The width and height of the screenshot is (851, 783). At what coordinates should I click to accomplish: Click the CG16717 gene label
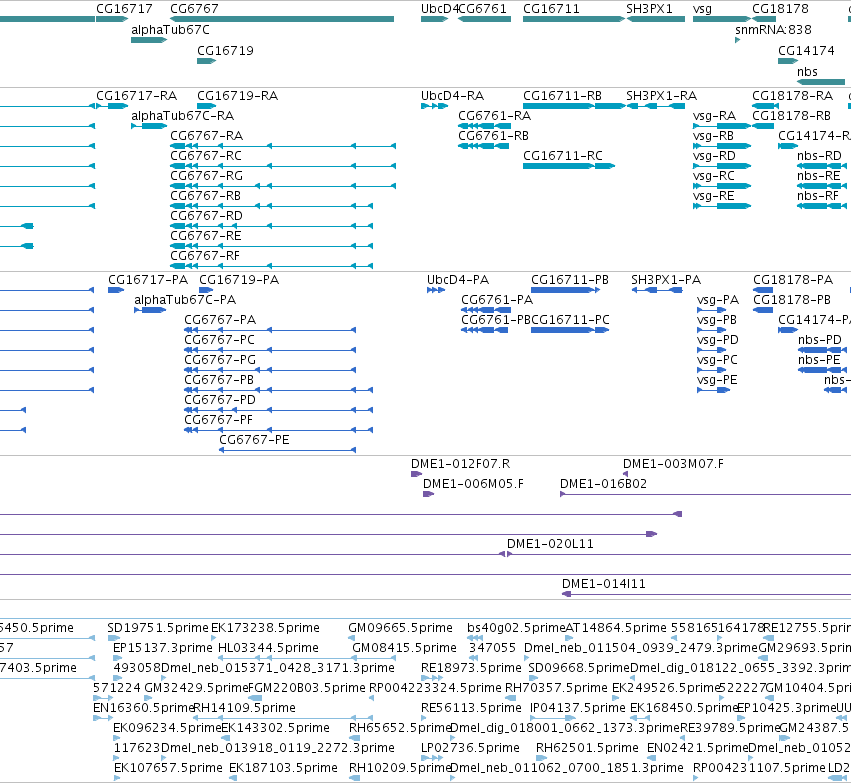coord(124,9)
